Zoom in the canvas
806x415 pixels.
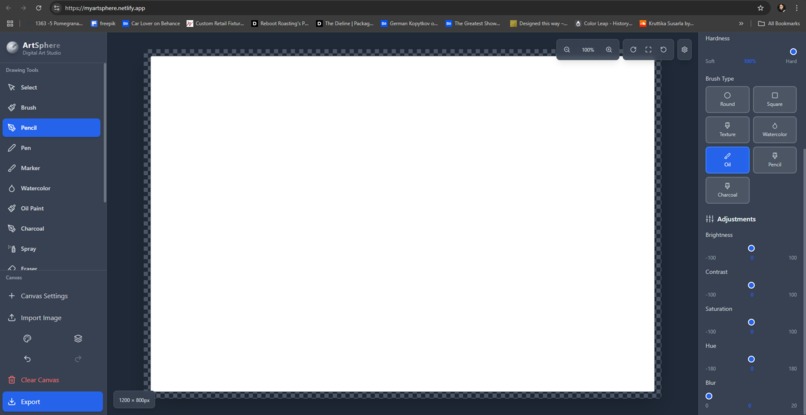[x=609, y=50]
